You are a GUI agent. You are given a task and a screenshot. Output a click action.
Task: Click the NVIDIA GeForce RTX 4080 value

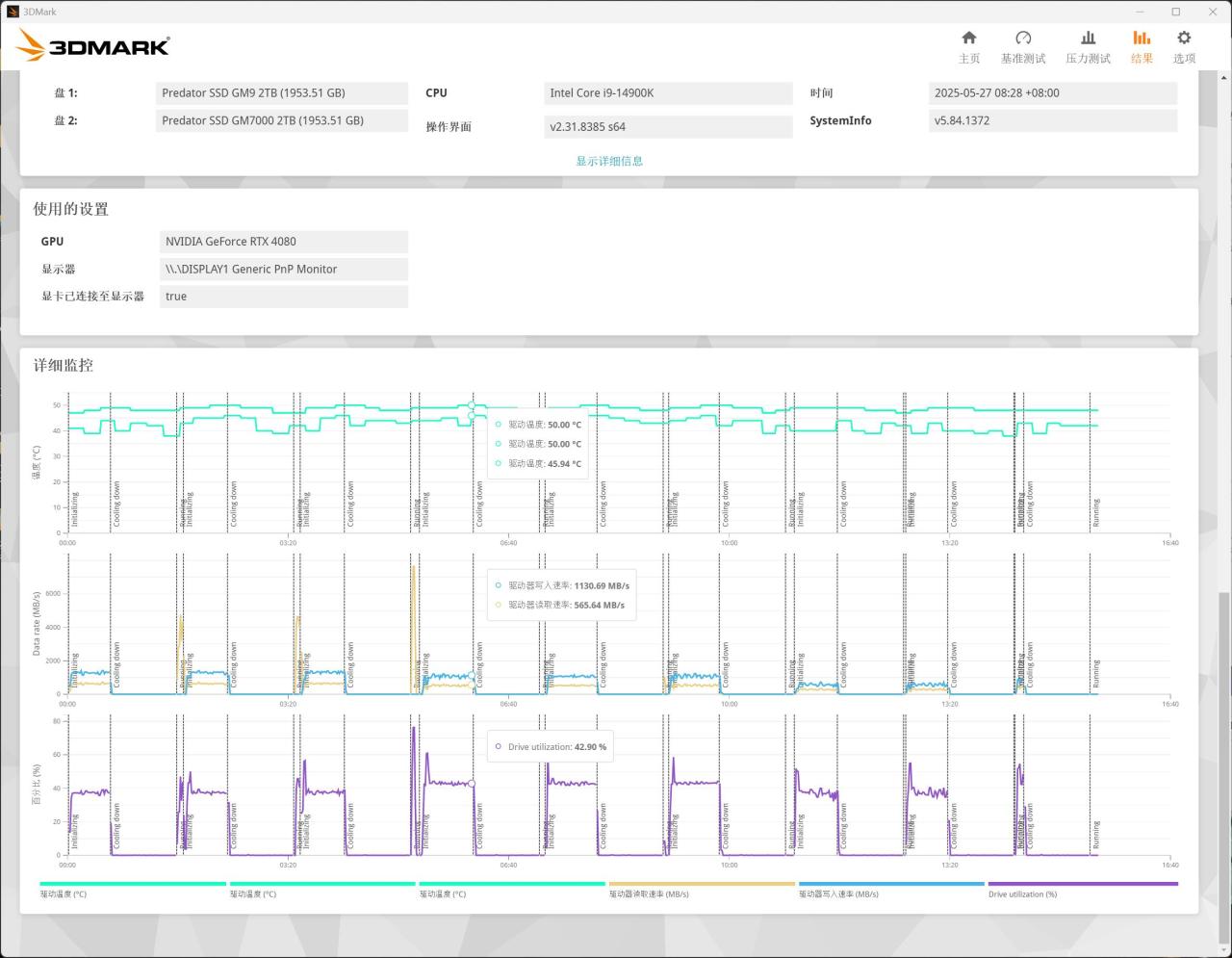point(283,242)
